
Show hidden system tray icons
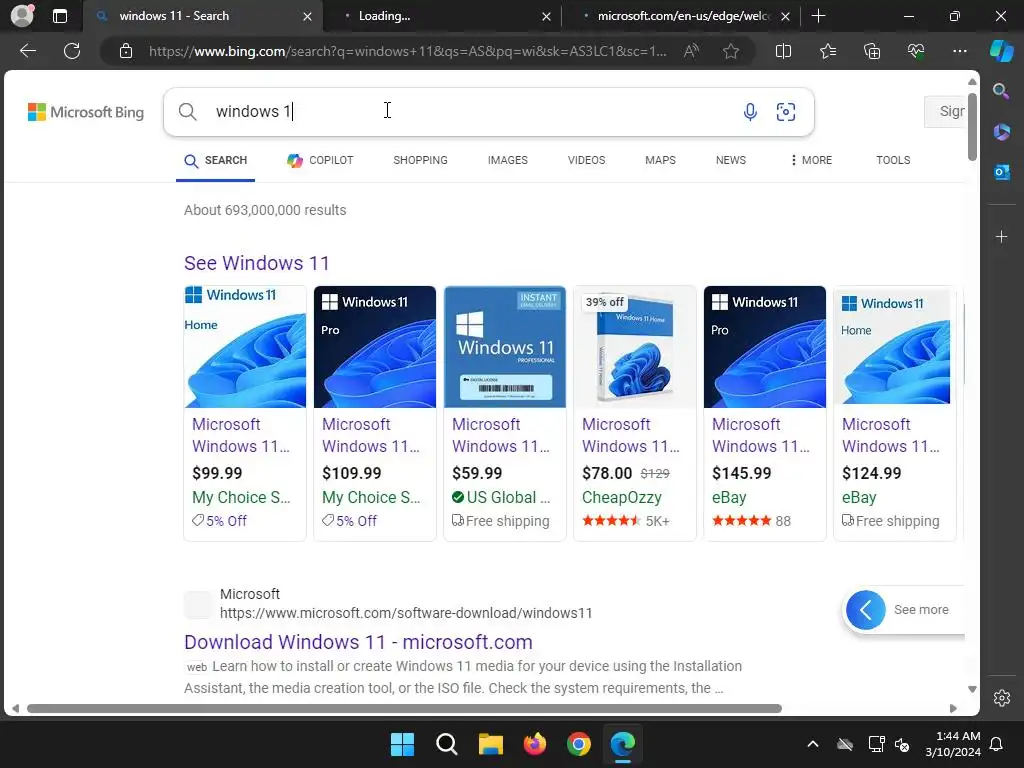[x=812, y=744]
